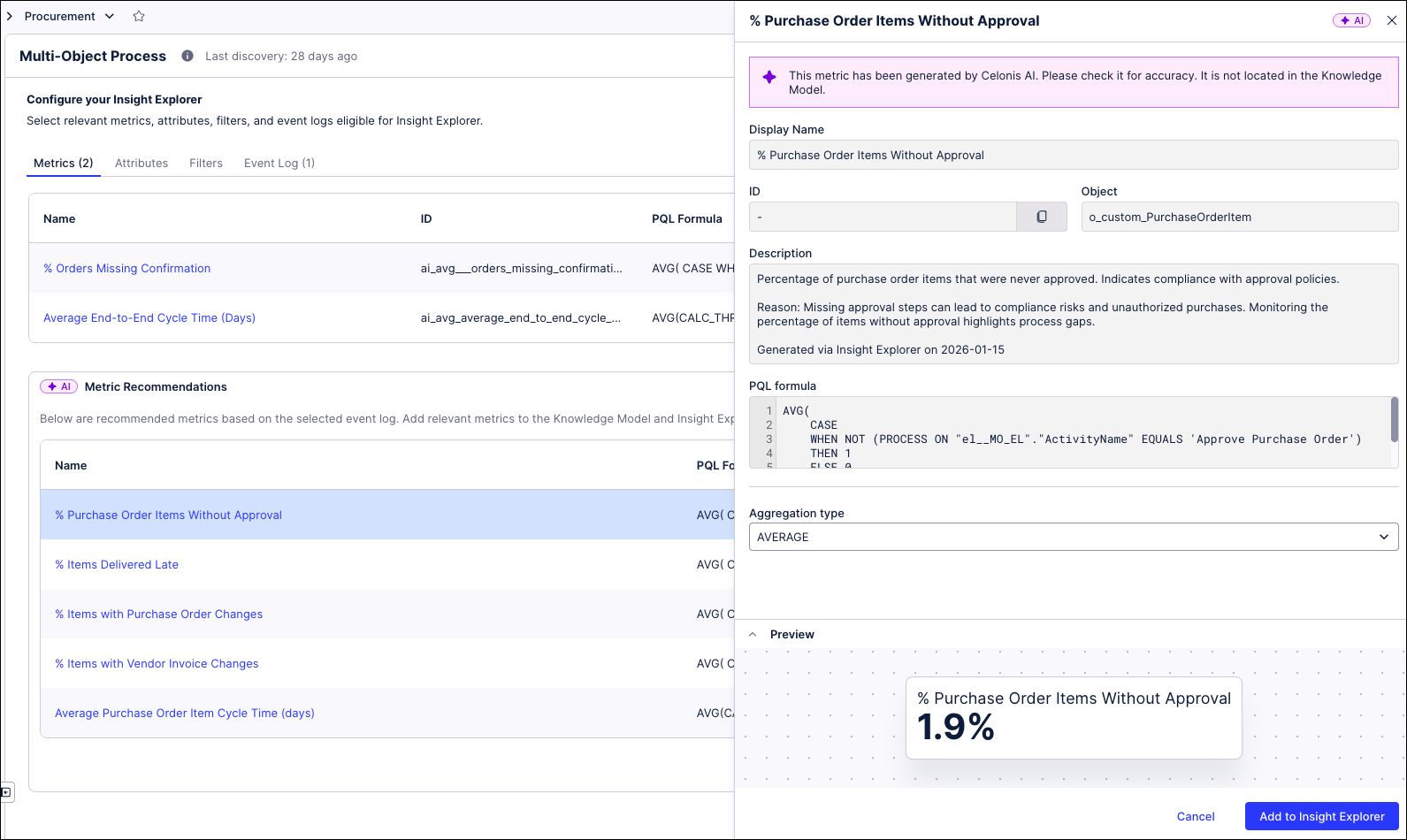Click the PQL formula editor scrollbar
This screenshot has height=840, width=1407.
tap(1394, 420)
